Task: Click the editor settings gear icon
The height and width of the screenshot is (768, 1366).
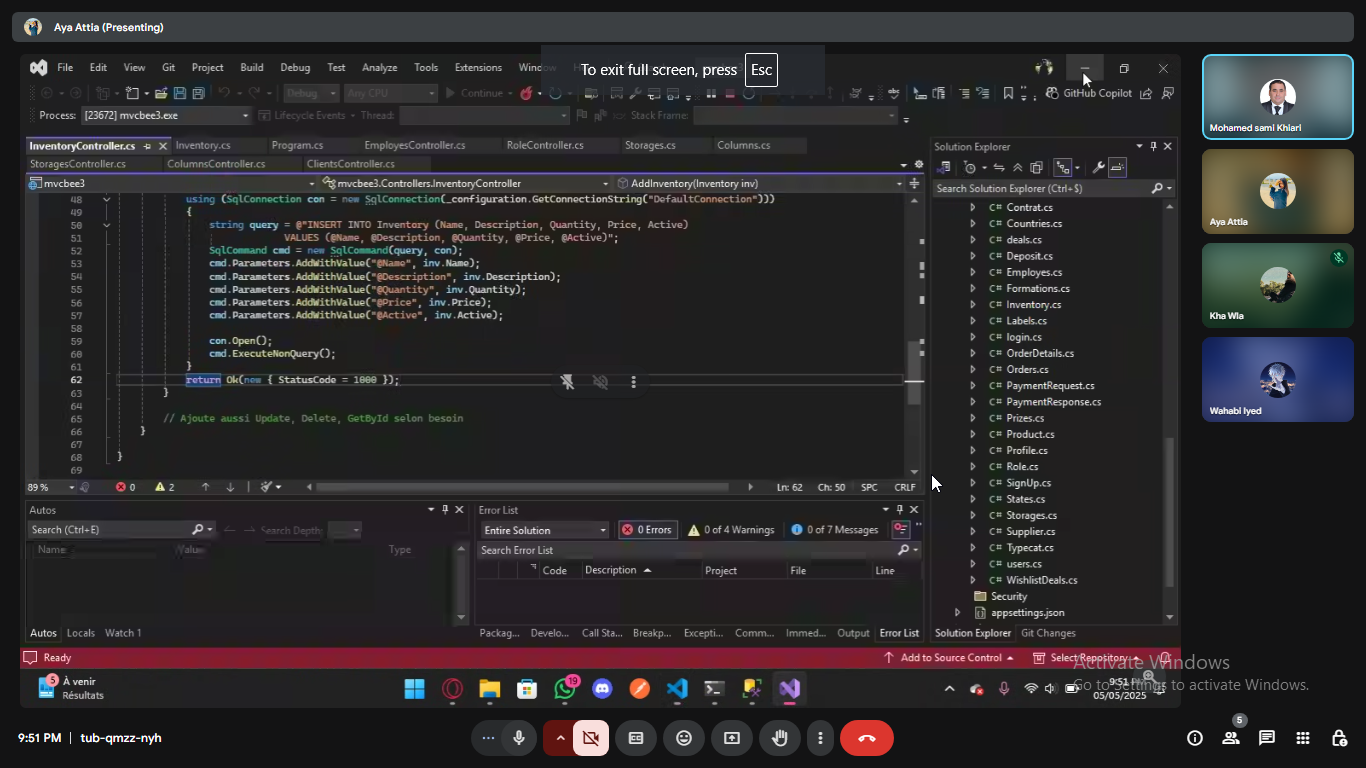Action: click(918, 164)
